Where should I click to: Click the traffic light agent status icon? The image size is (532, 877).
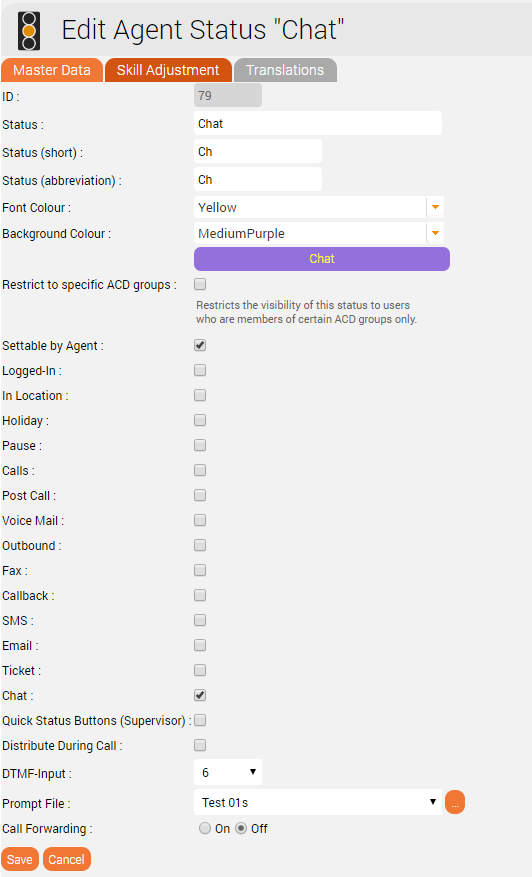(29, 30)
